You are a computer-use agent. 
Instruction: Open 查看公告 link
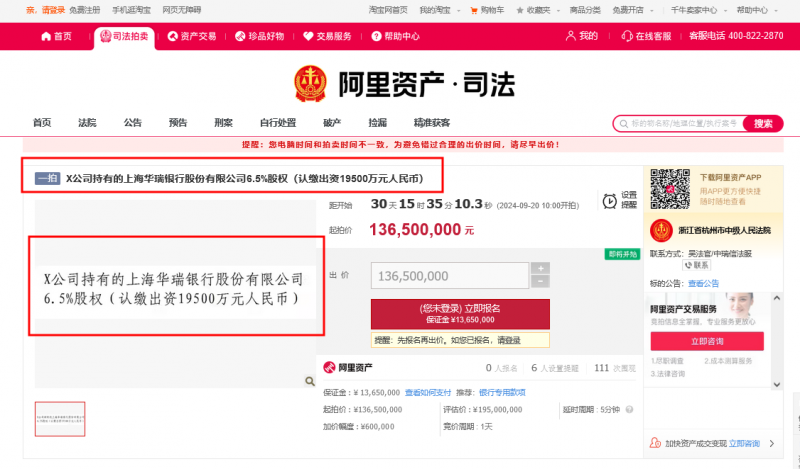(x=703, y=283)
